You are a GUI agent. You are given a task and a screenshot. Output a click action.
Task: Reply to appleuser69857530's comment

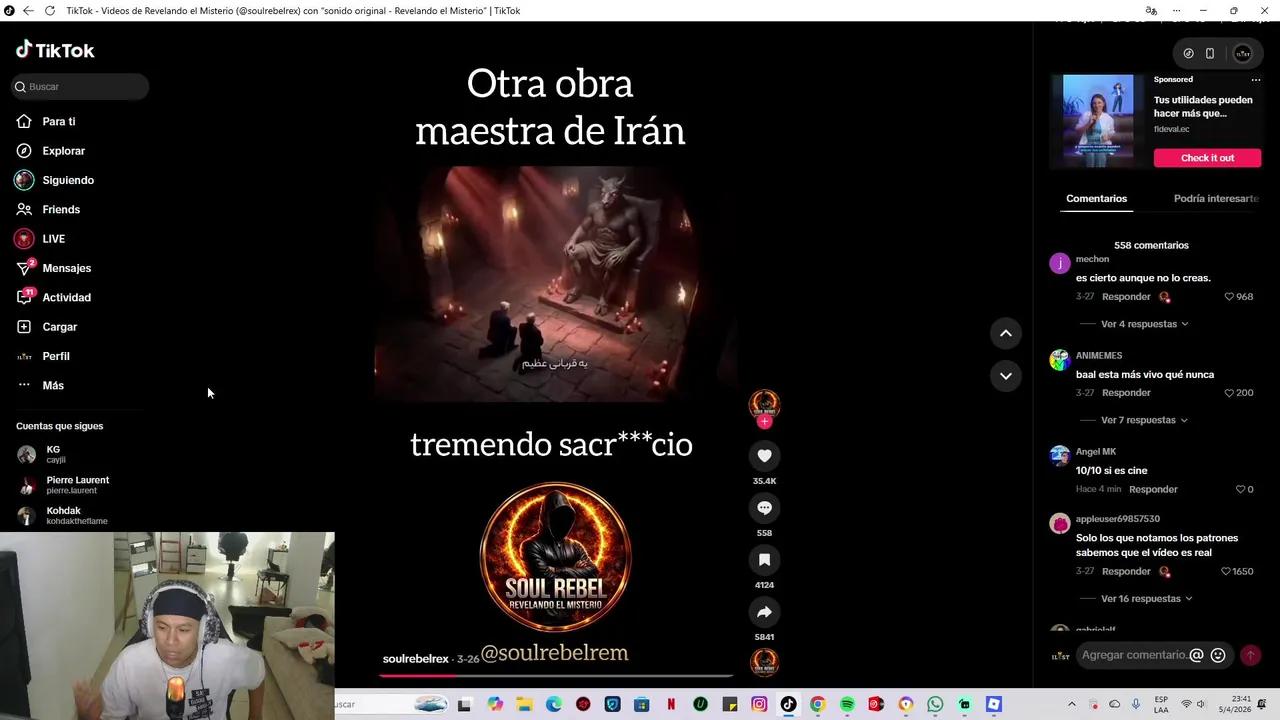(x=1126, y=572)
